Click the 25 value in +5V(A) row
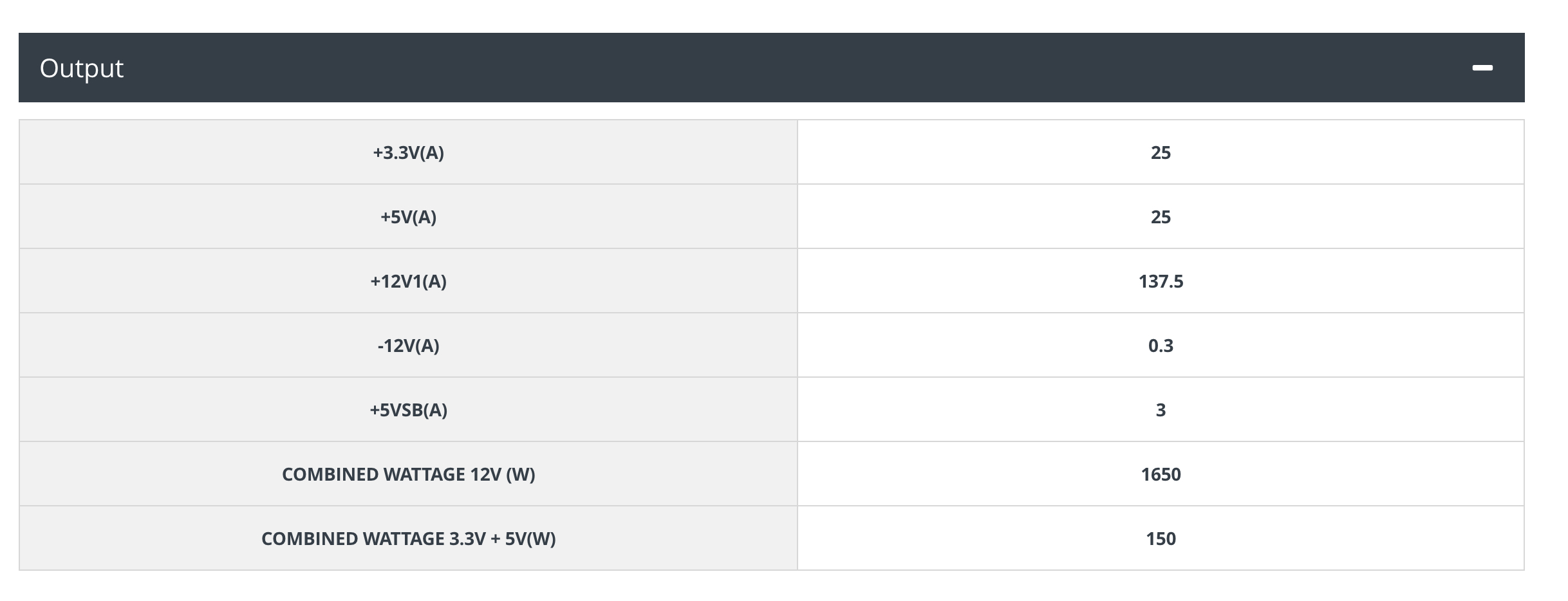The height and width of the screenshot is (601, 1568). tap(1160, 217)
